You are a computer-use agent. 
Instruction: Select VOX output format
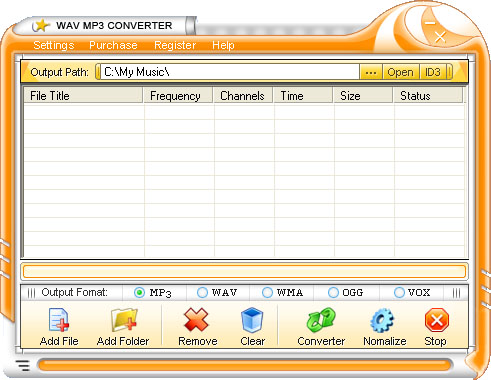[399, 293]
